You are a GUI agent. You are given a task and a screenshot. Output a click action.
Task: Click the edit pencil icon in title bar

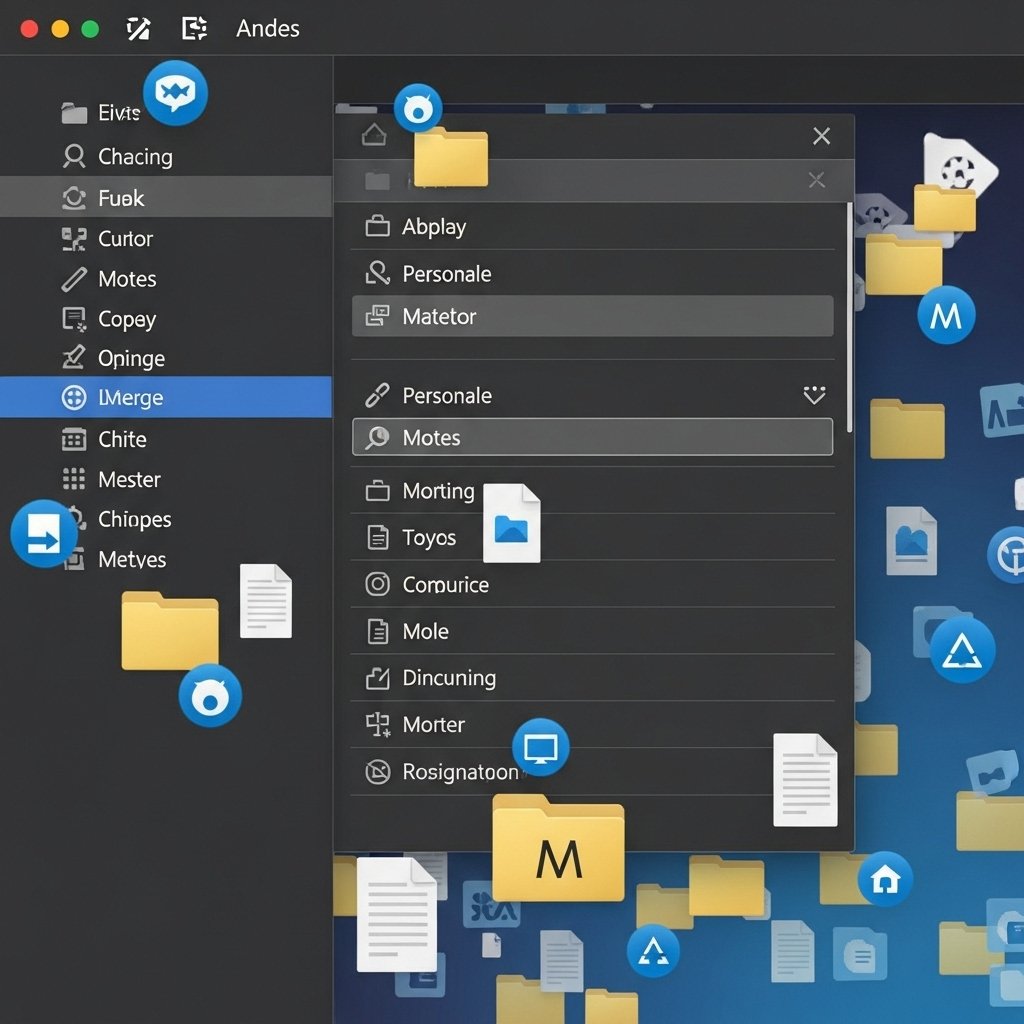[138, 28]
